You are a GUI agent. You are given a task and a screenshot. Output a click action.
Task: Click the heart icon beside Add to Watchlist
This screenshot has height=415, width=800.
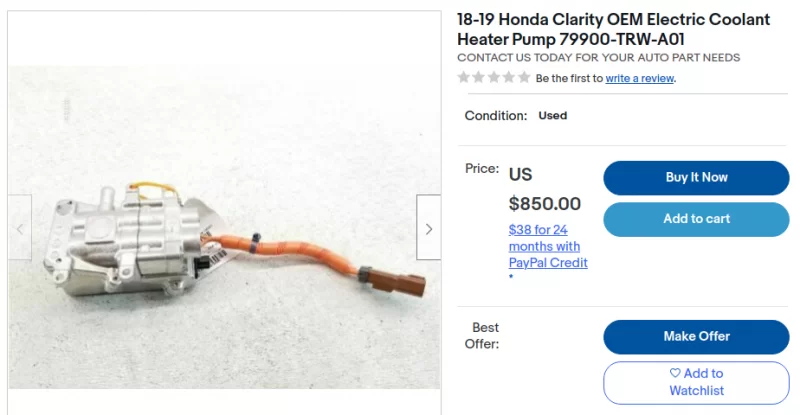click(x=675, y=373)
